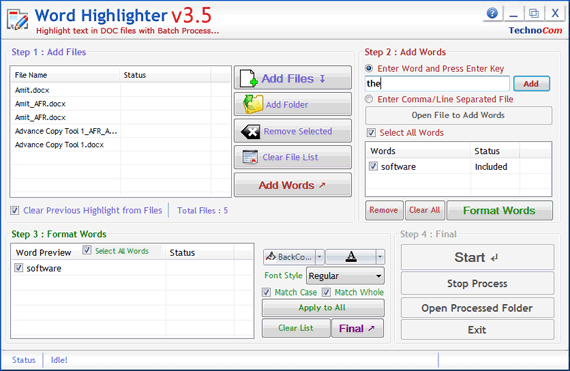
Task: Open the font color dropdown arrow
Action: [x=380, y=257]
